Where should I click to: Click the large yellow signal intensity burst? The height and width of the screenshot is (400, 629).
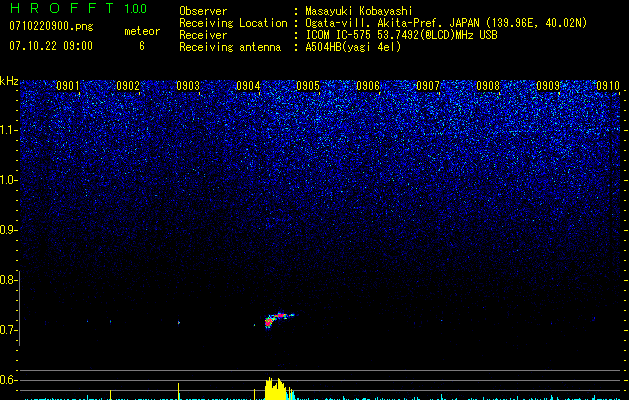(x=276, y=389)
